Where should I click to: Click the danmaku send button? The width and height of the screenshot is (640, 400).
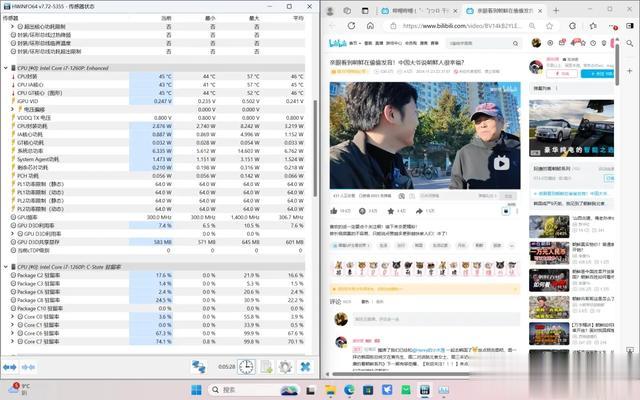click(x=508, y=196)
